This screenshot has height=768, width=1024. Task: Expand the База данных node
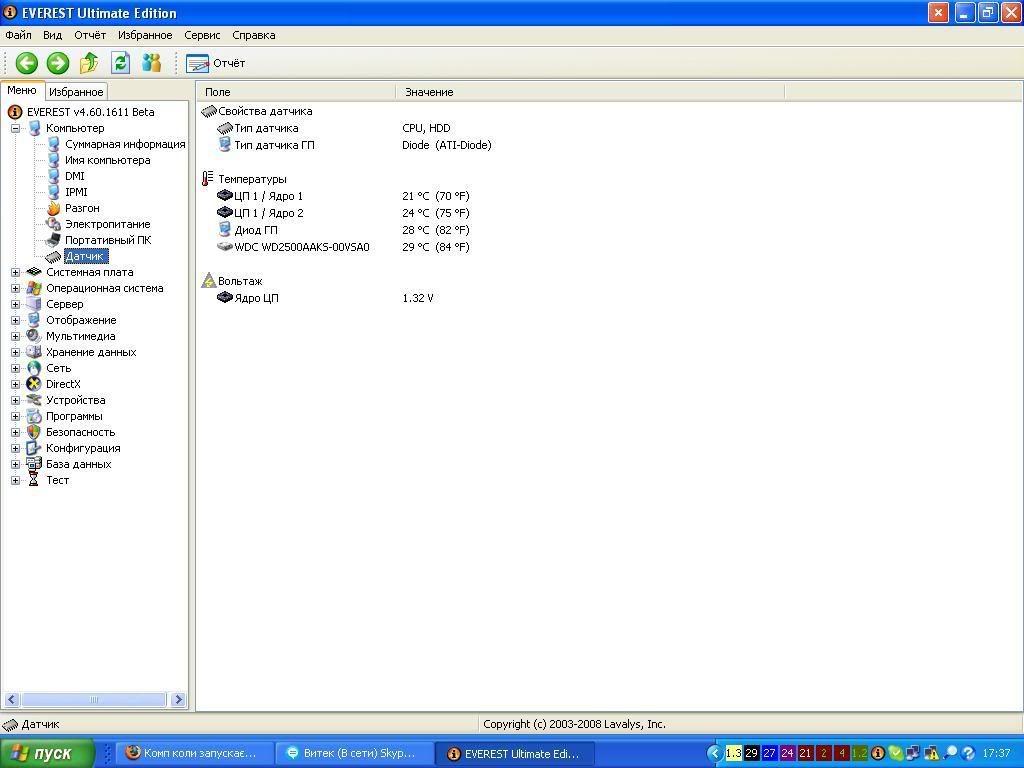point(15,464)
